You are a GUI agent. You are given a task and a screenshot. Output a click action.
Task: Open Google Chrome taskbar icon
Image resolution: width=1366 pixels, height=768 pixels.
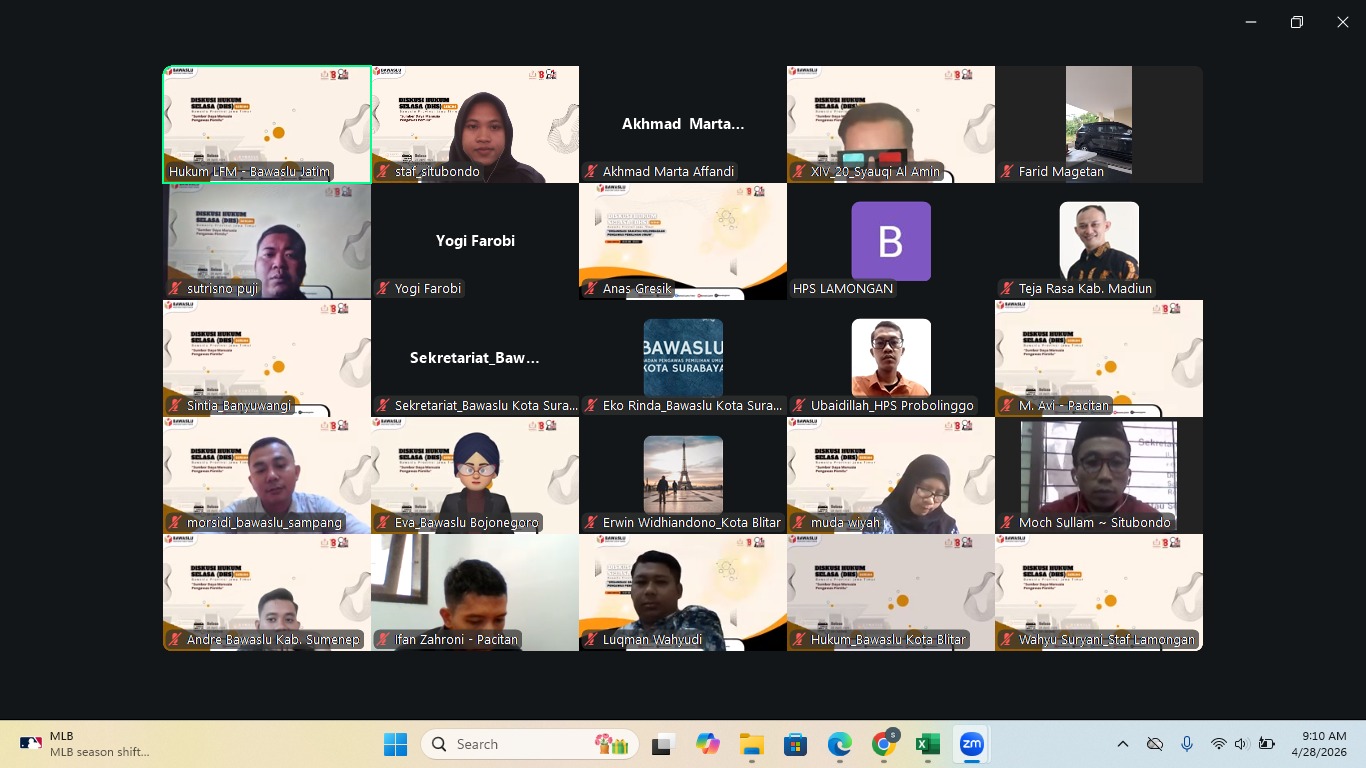(x=883, y=744)
